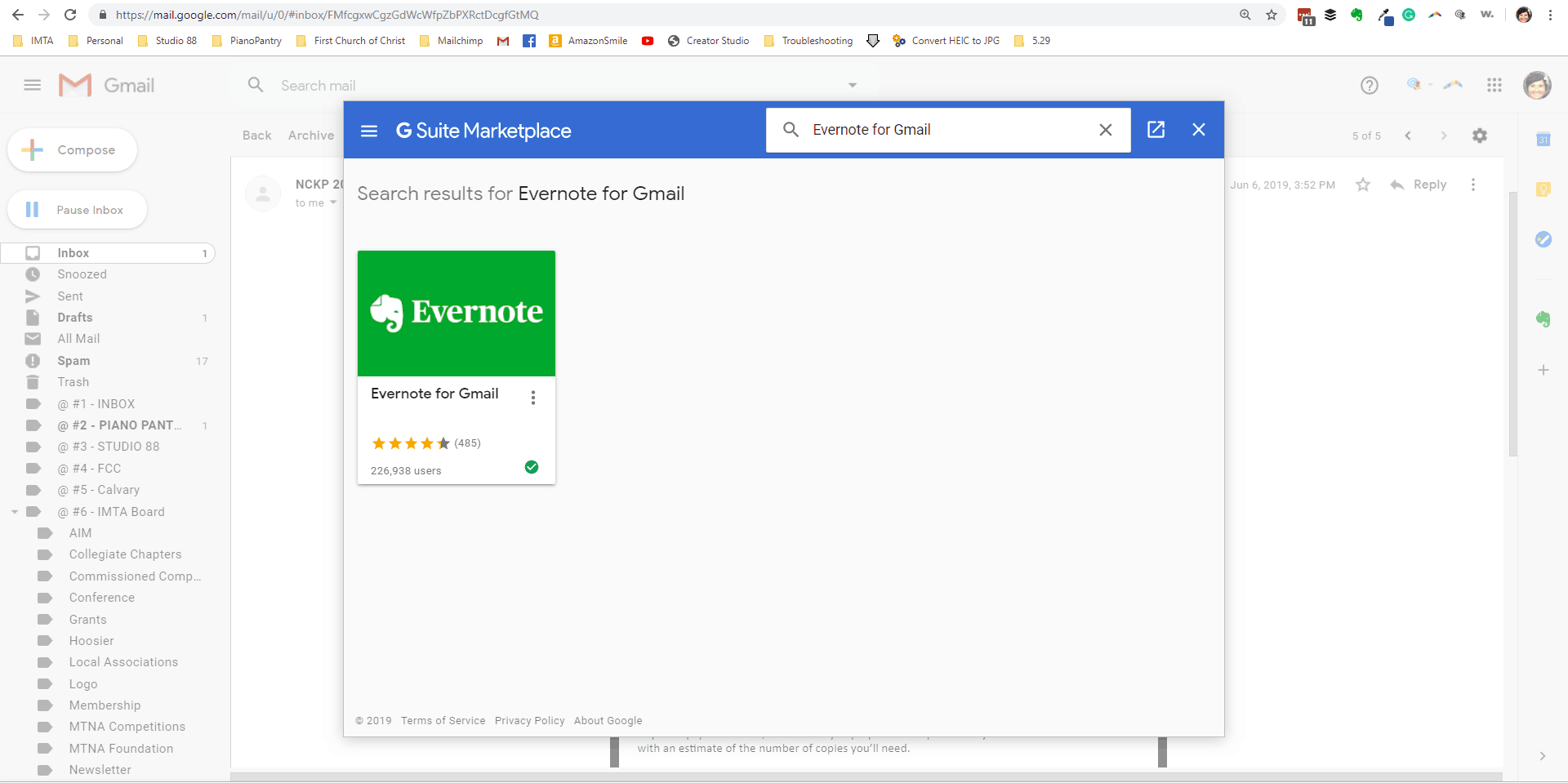This screenshot has width=1568, height=783.
Task: Go to newer message arrow
Action: (x=1408, y=136)
